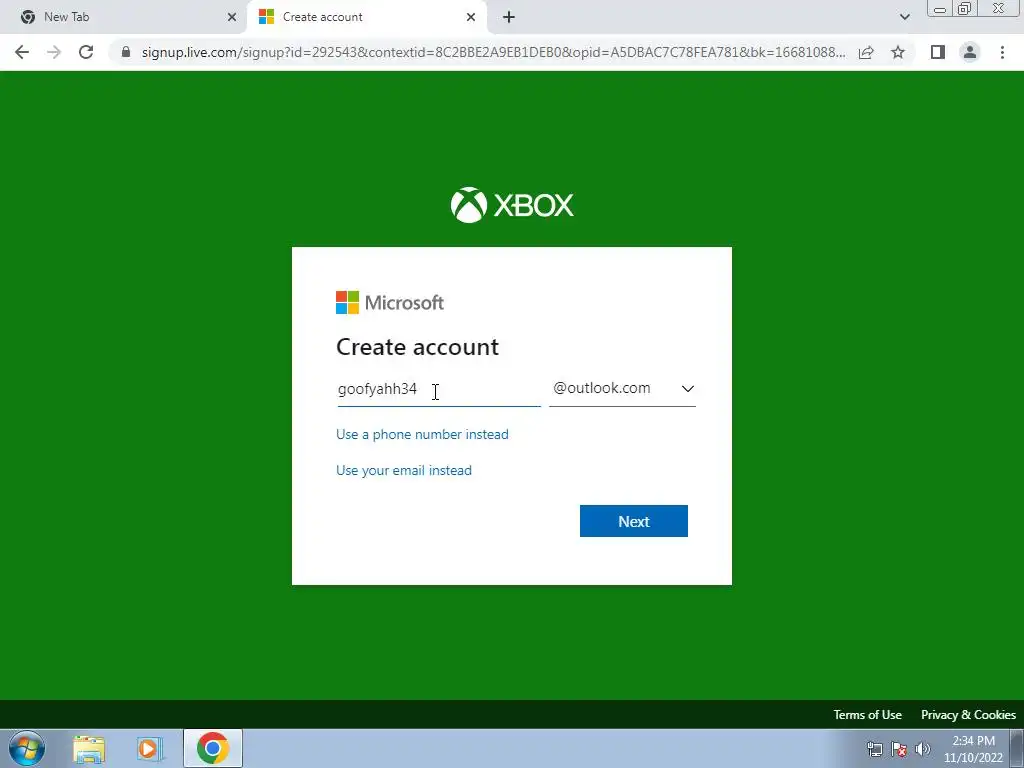
Task: Launch Windows Media Player from the taskbar
Action: point(150,749)
